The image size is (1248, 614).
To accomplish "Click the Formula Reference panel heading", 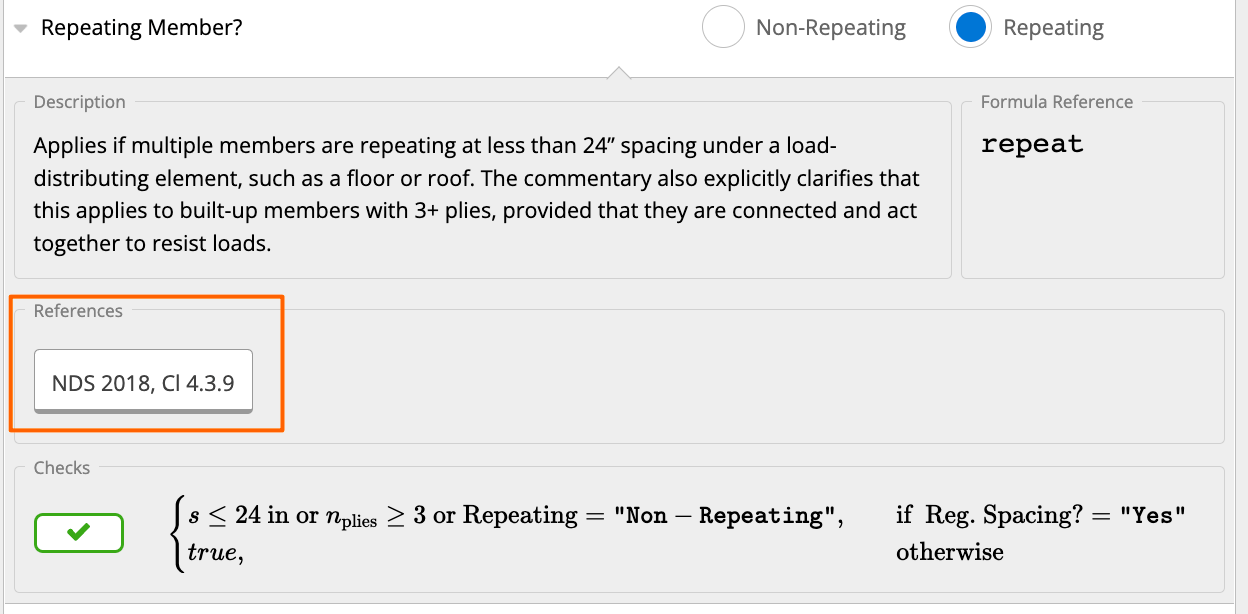I will tap(1057, 102).
